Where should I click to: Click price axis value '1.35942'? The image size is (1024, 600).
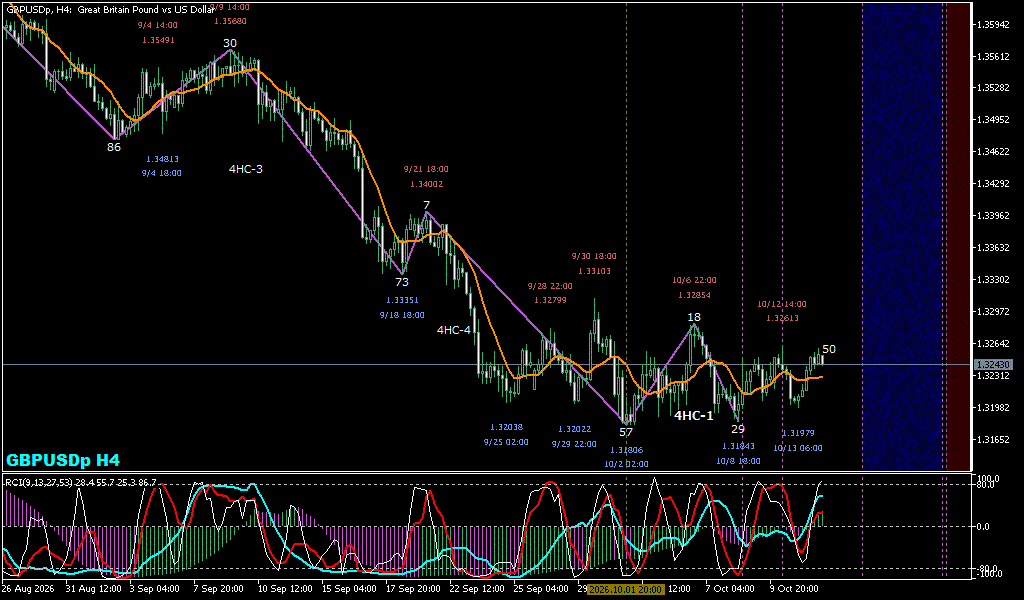pos(993,25)
